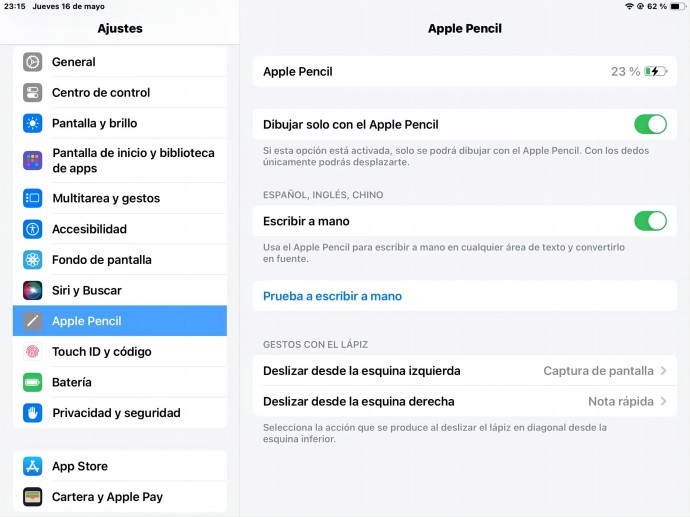Tap Prueba a escribir a mano link
The width and height of the screenshot is (690, 517).
coord(332,296)
